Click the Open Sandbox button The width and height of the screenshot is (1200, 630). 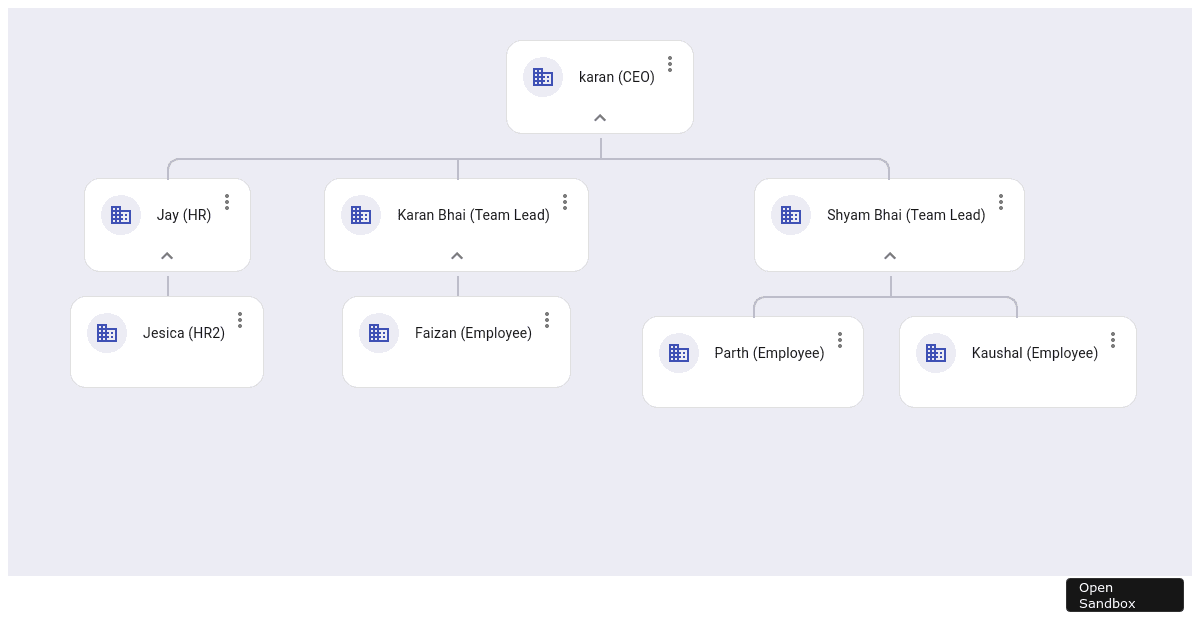[x=1124, y=595]
